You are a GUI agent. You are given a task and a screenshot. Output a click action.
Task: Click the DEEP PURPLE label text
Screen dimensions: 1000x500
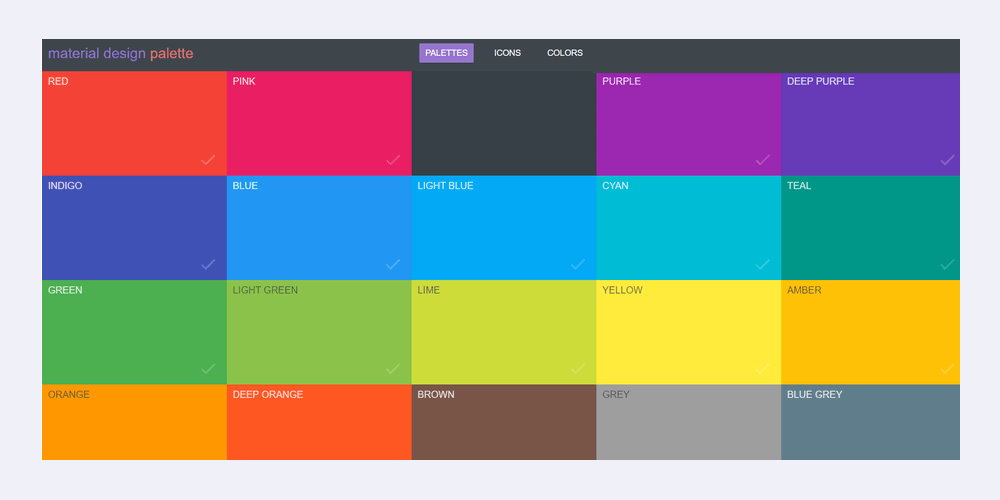821,82
